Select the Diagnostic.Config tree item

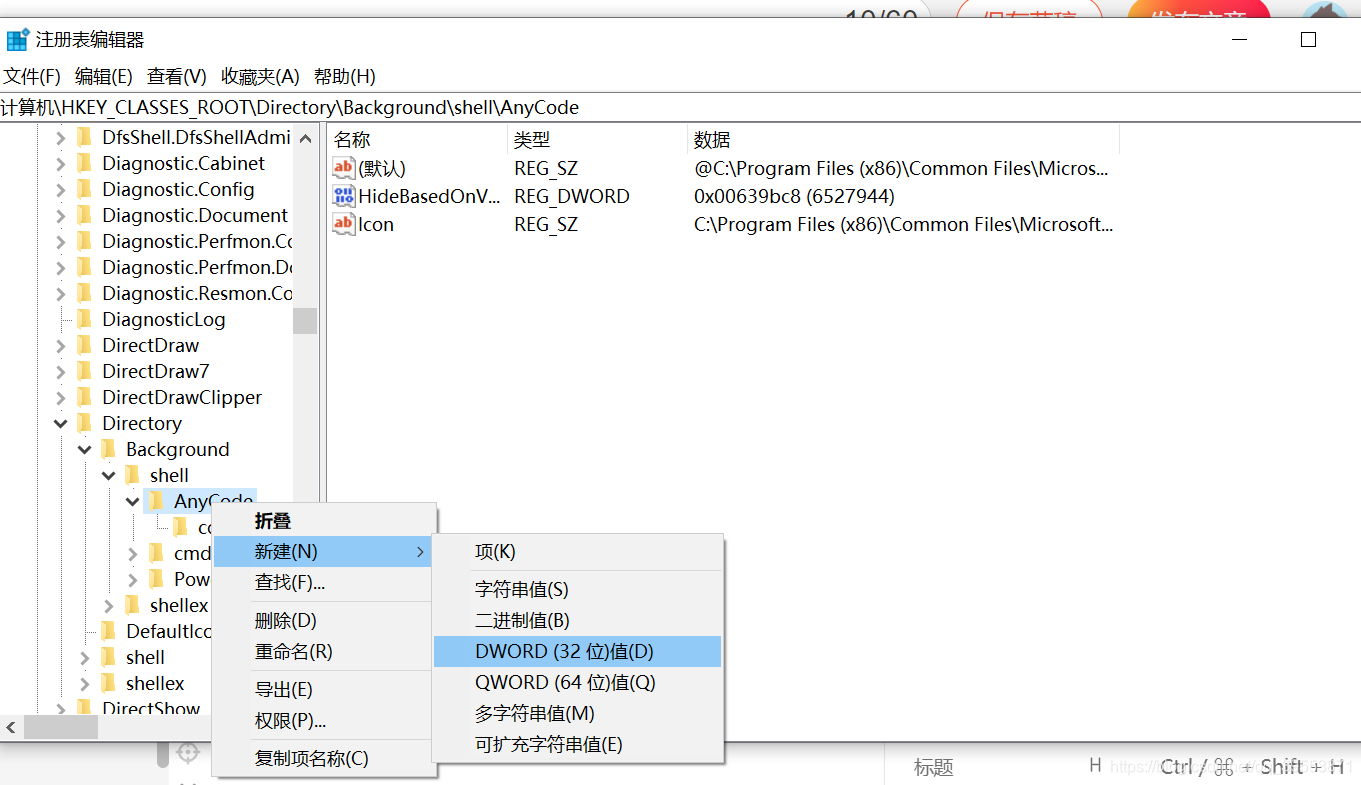178,189
